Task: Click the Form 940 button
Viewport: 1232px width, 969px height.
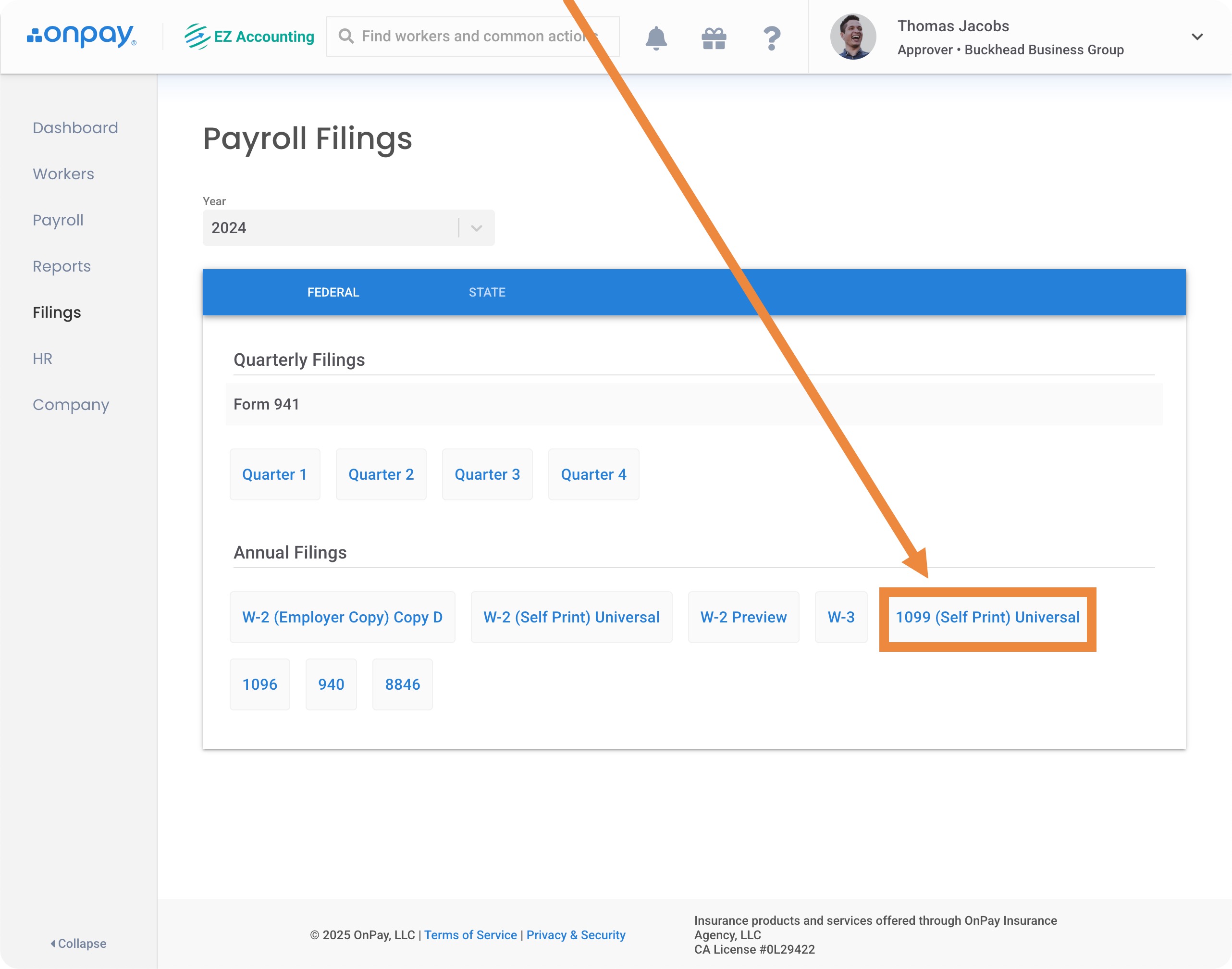Action: pyautogui.click(x=331, y=684)
